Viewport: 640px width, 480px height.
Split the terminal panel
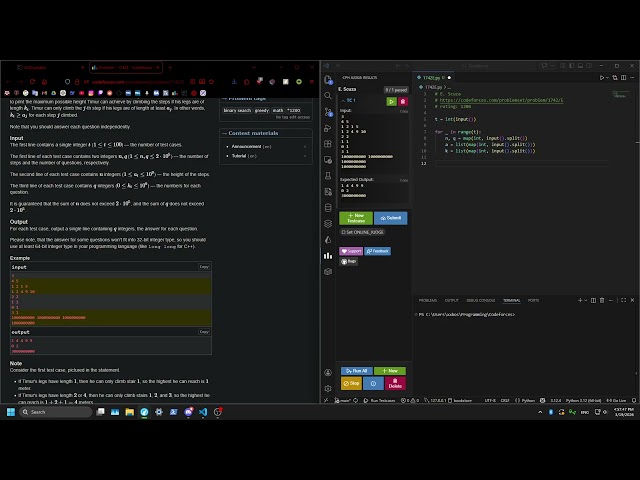click(593, 300)
